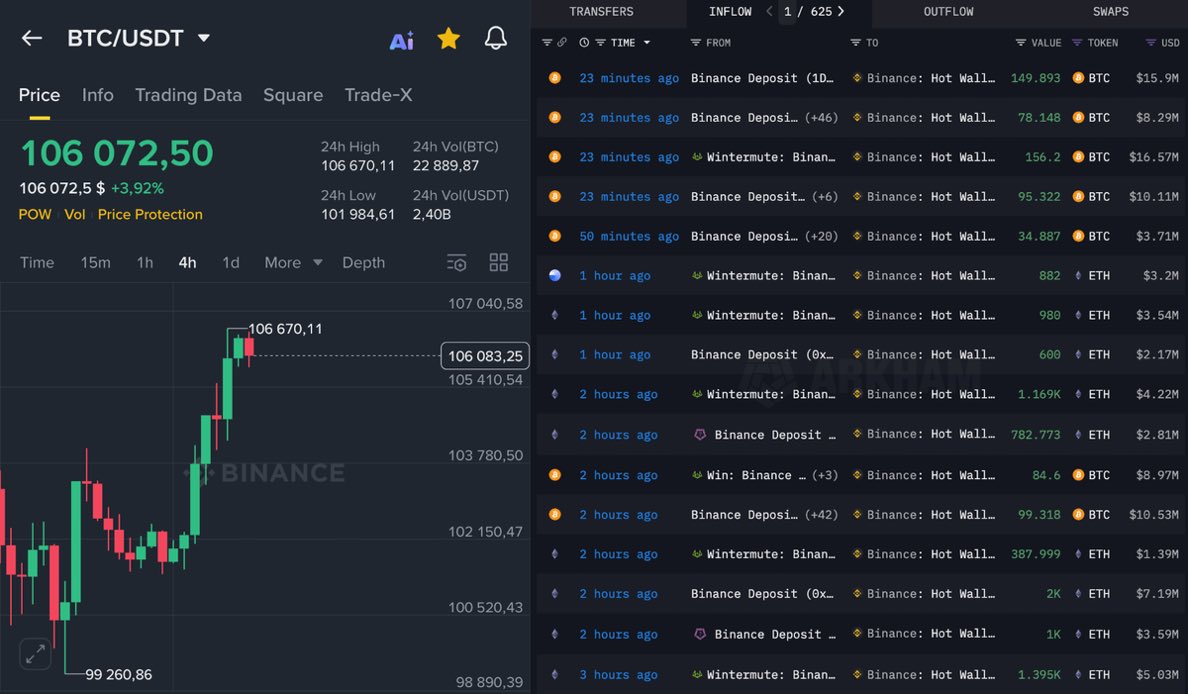Viewport: 1188px width, 694px height.
Task: Open the INFLOW tab
Action: pos(730,11)
